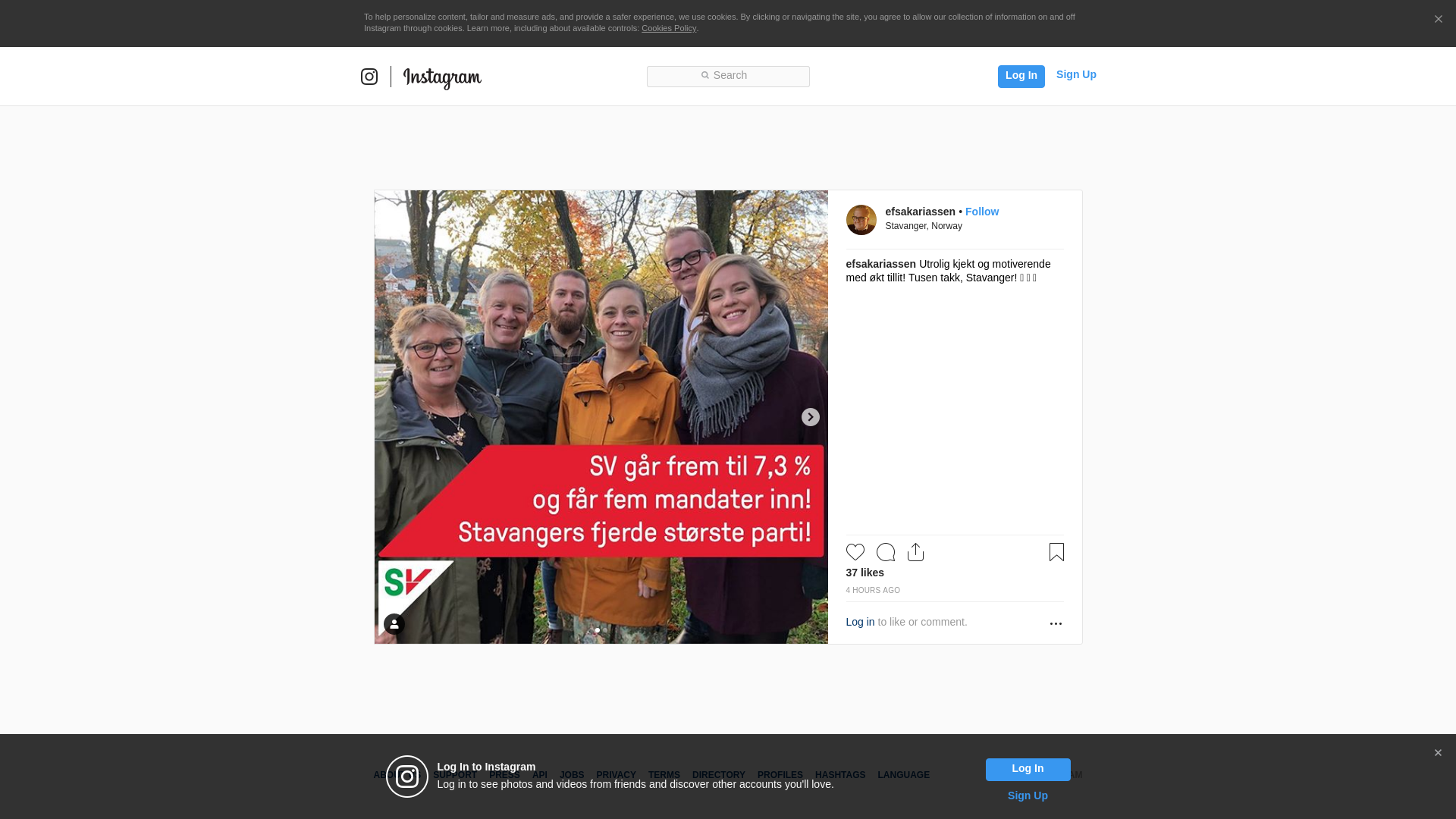1456x819 pixels.
Task: Like the post with heart icon
Action: (x=855, y=552)
